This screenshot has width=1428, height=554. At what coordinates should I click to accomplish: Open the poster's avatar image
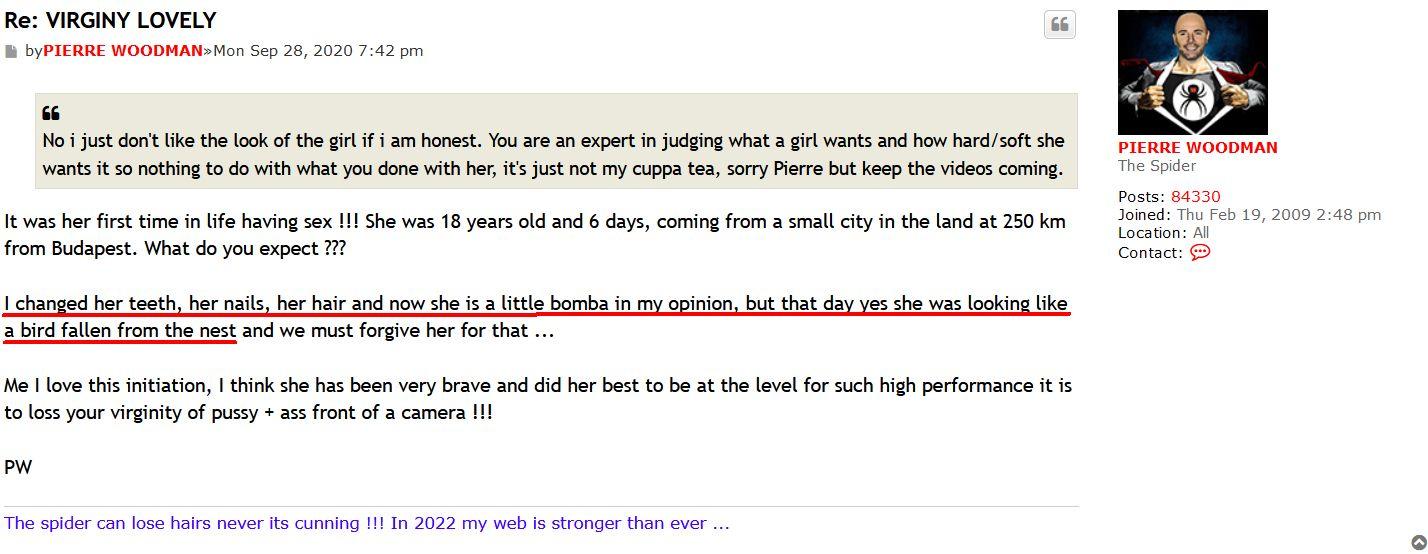(1192, 72)
